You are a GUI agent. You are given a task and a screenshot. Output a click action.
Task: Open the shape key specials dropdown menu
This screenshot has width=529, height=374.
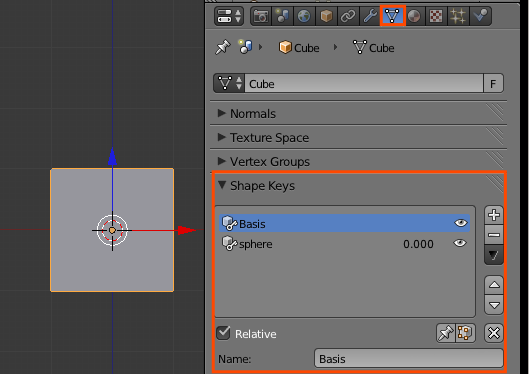[494, 255]
